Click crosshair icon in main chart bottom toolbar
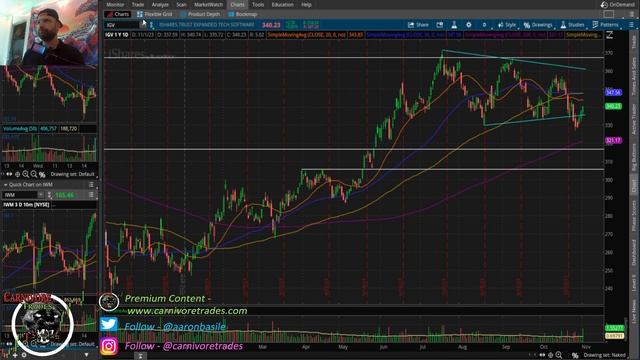The height and width of the screenshot is (360, 640). 550,355
